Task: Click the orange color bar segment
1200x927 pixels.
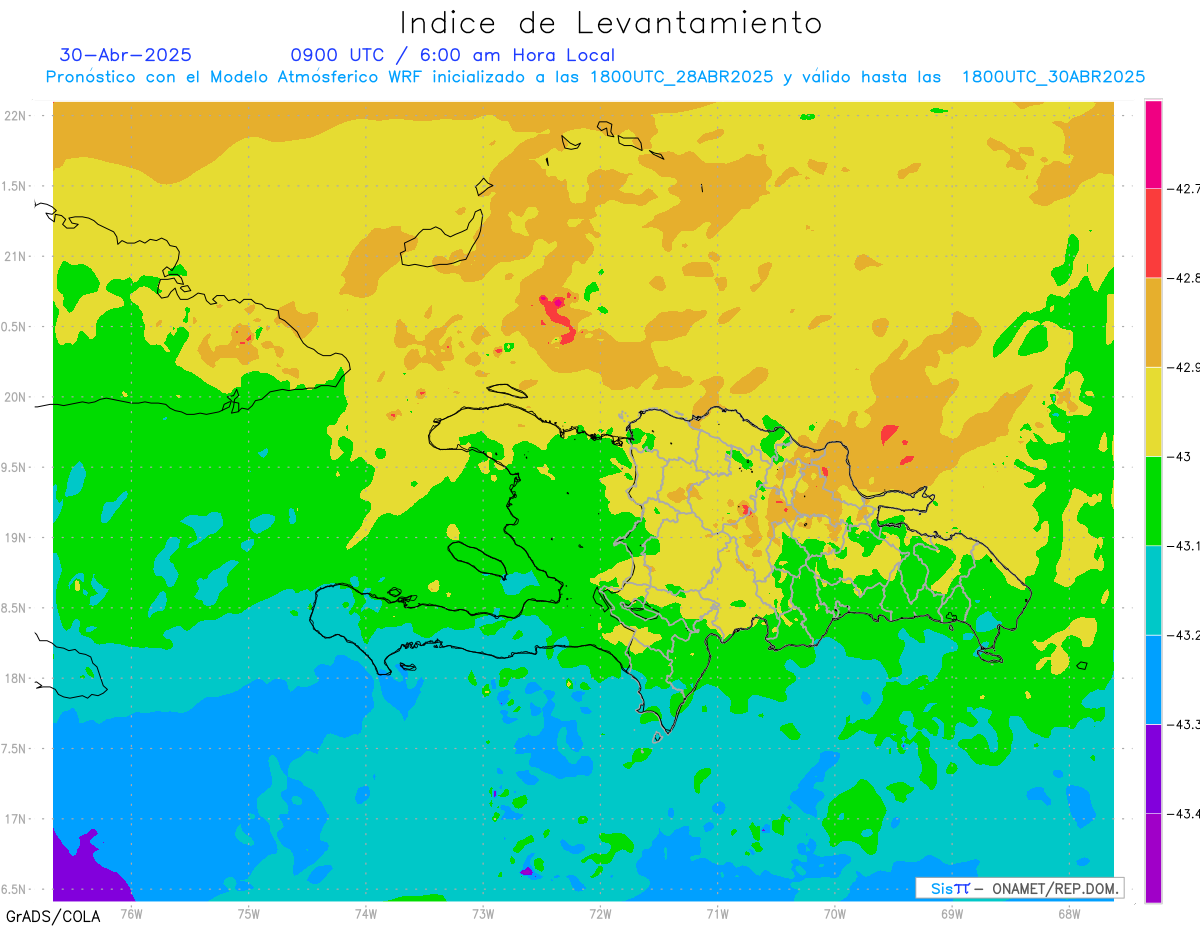Action: (1153, 322)
